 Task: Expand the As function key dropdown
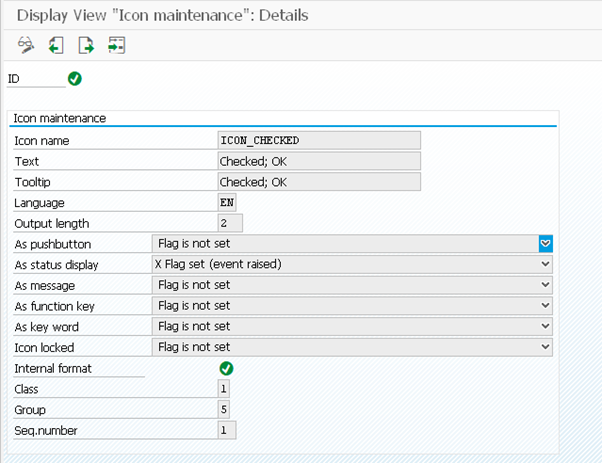point(545,306)
